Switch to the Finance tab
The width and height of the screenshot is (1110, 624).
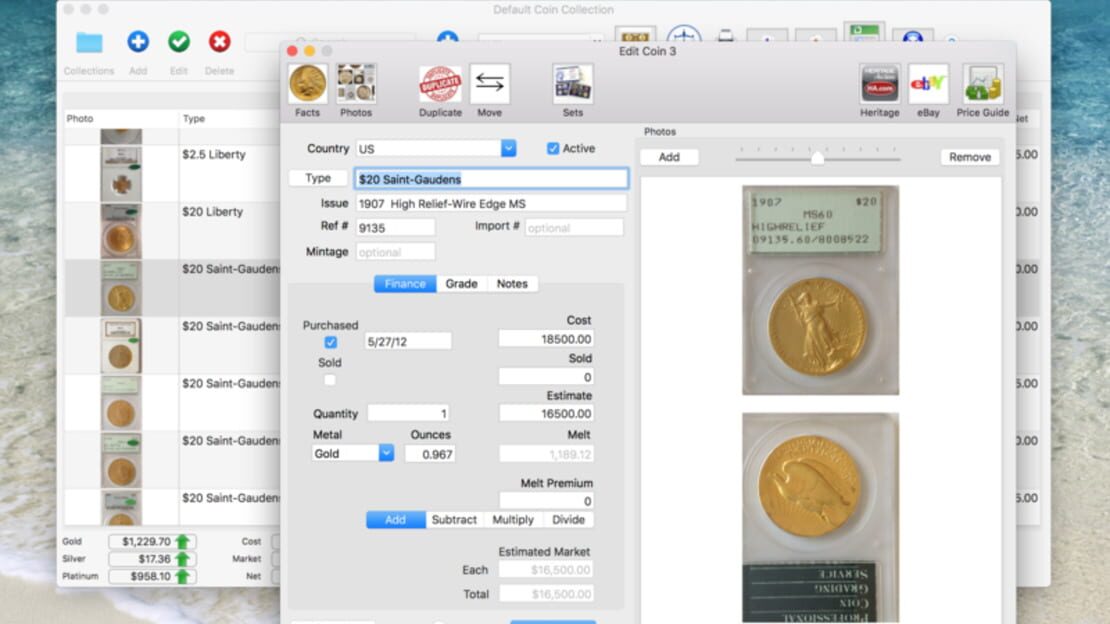click(405, 284)
